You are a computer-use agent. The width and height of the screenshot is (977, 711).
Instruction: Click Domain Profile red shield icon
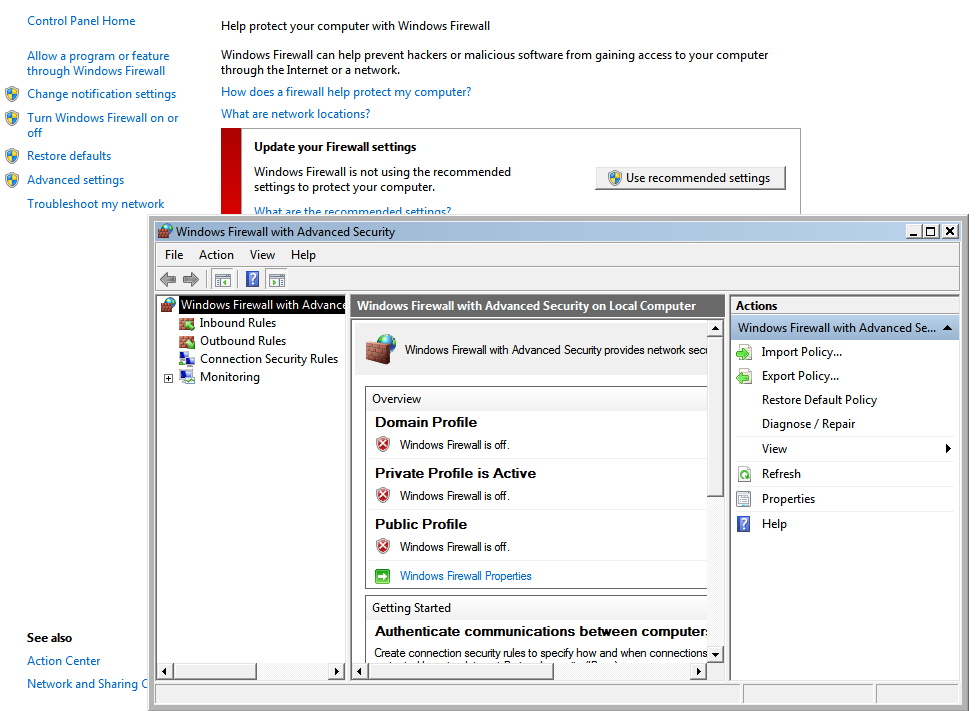pos(383,444)
